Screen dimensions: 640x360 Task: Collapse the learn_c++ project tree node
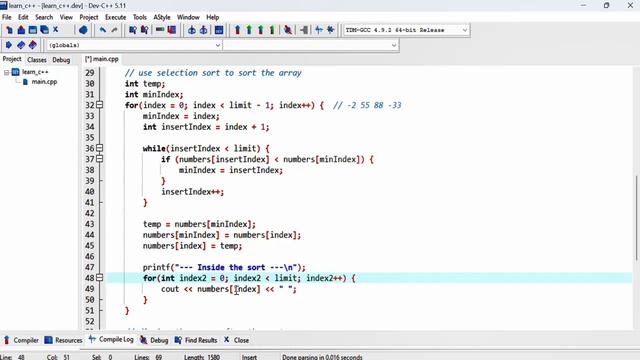[x=7, y=72]
